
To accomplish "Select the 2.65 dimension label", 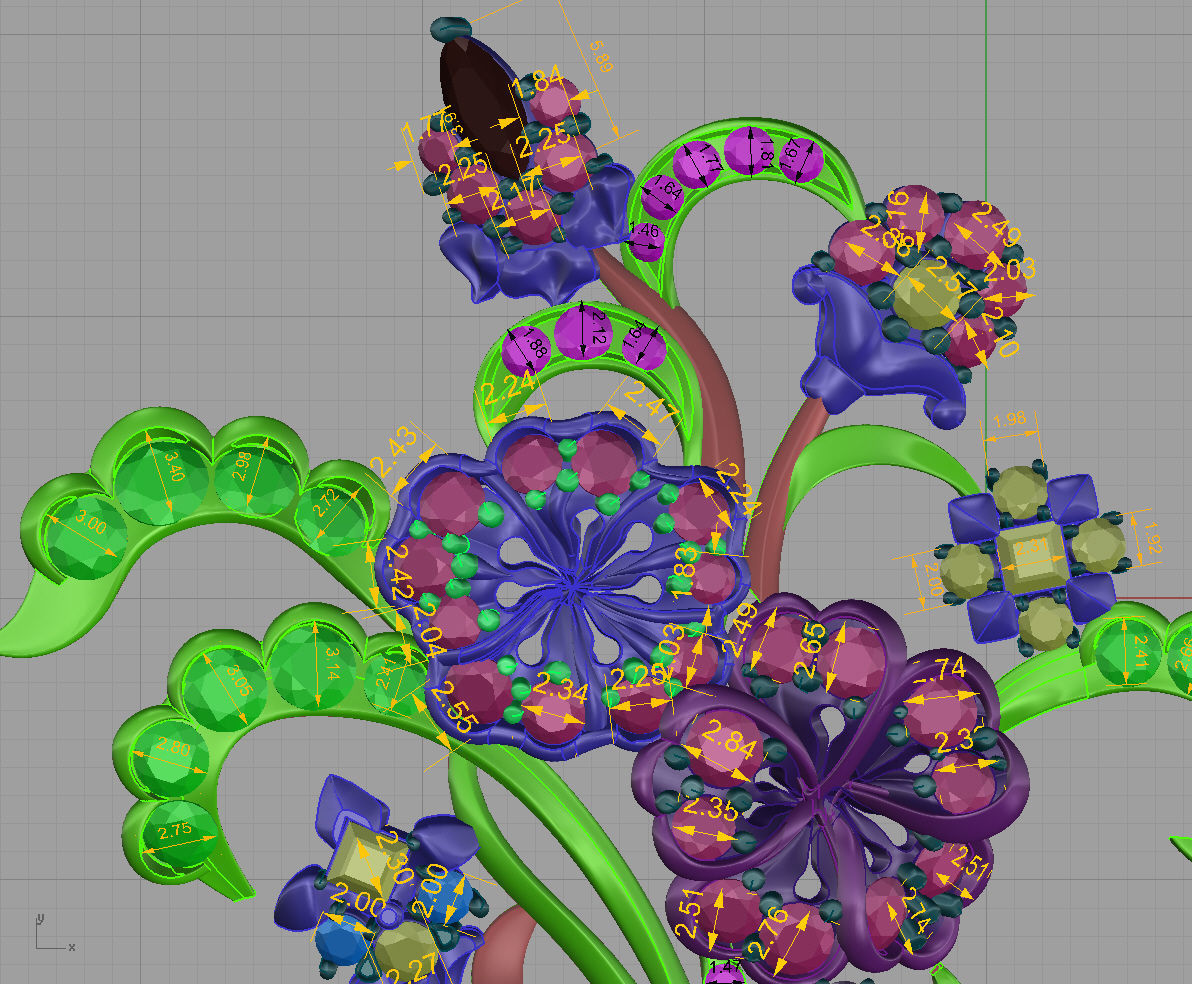I will [811, 650].
